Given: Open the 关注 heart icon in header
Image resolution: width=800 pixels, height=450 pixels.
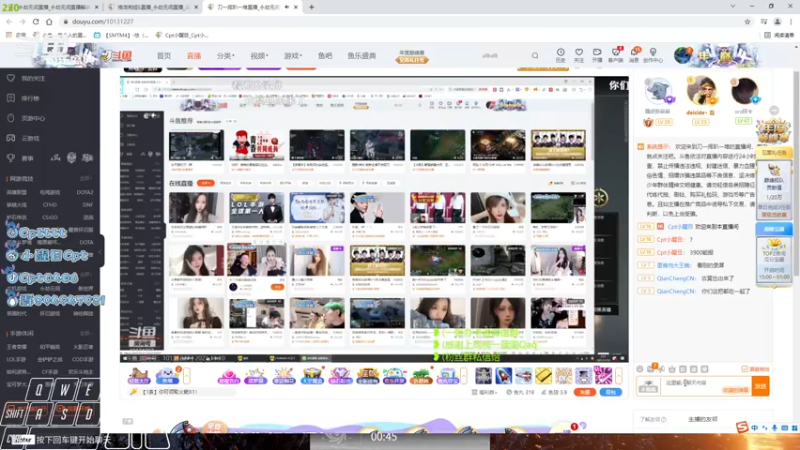Looking at the screenshot, I should (579, 55).
